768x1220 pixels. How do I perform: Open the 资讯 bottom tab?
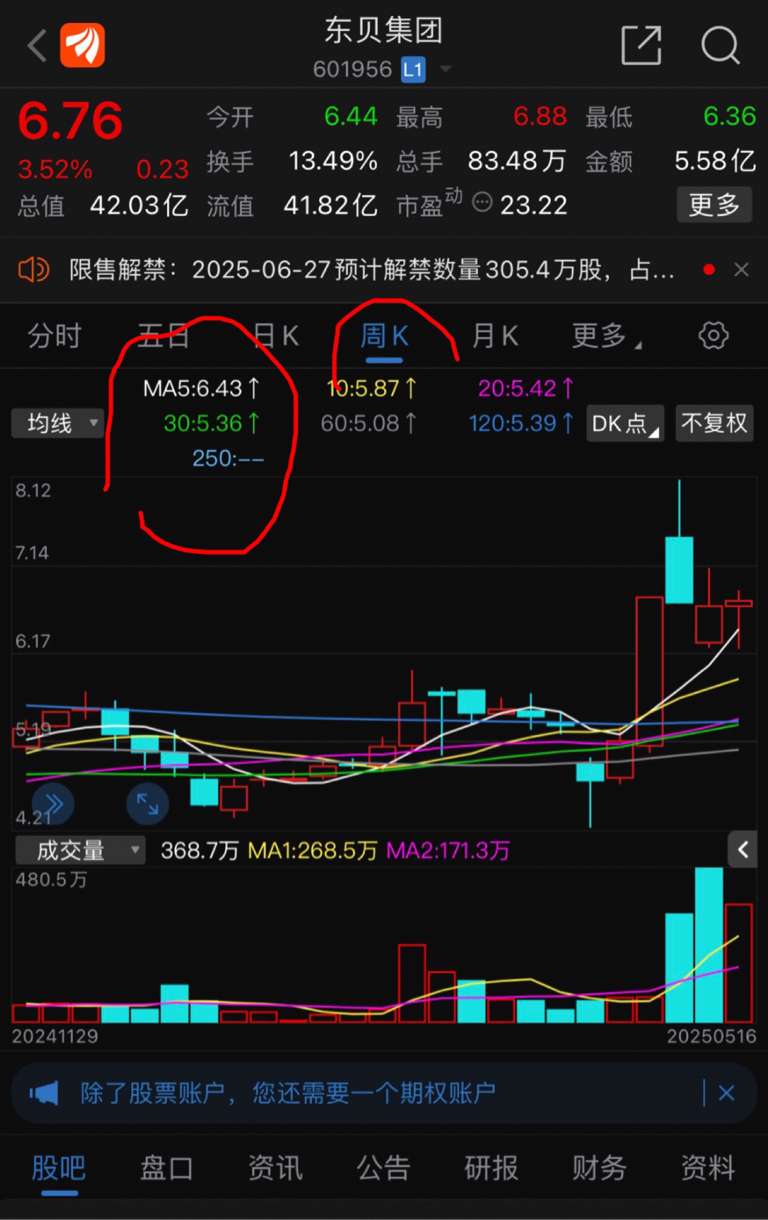tap(275, 1168)
